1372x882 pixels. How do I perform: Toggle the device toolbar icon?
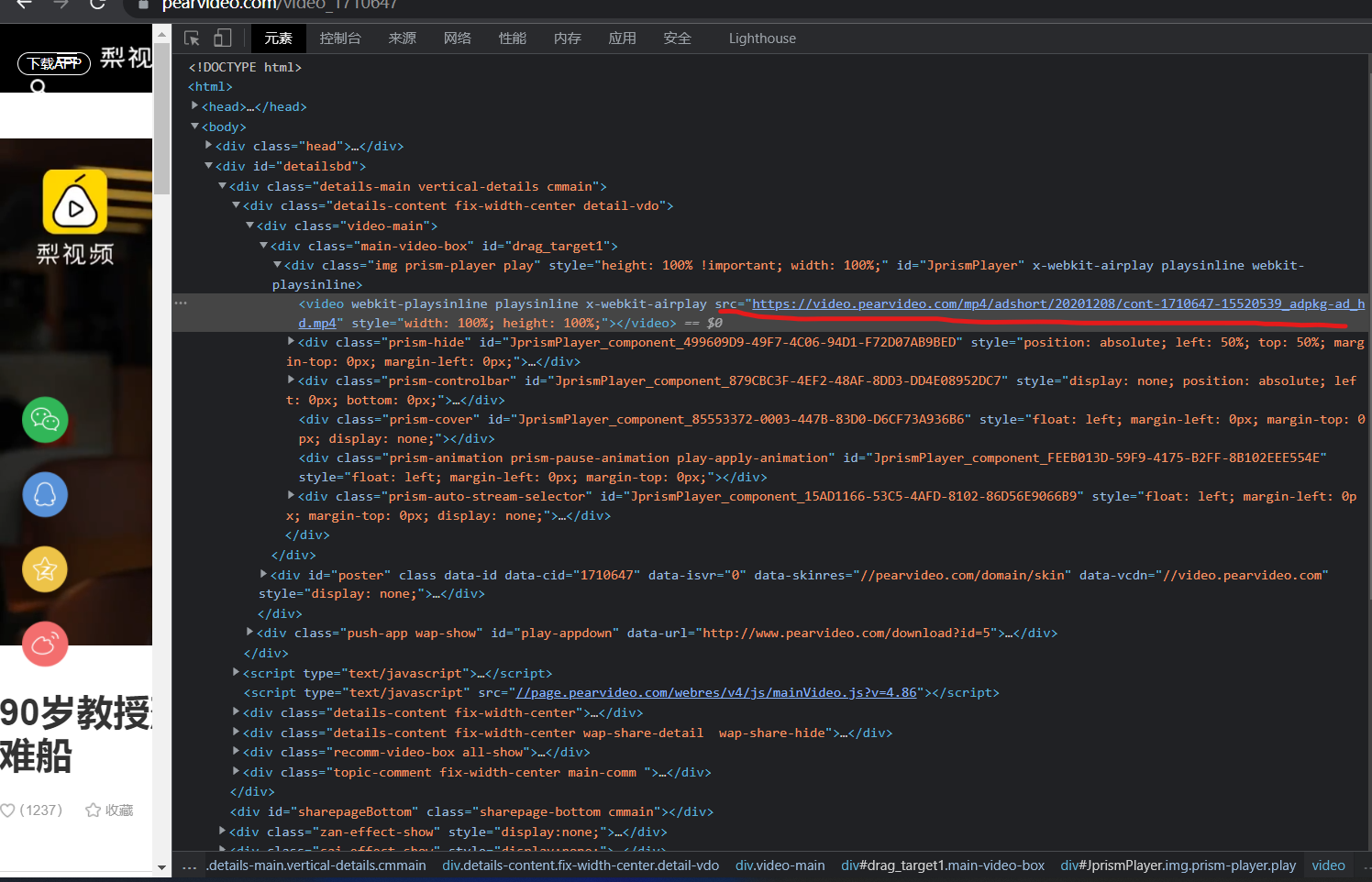pos(223,39)
